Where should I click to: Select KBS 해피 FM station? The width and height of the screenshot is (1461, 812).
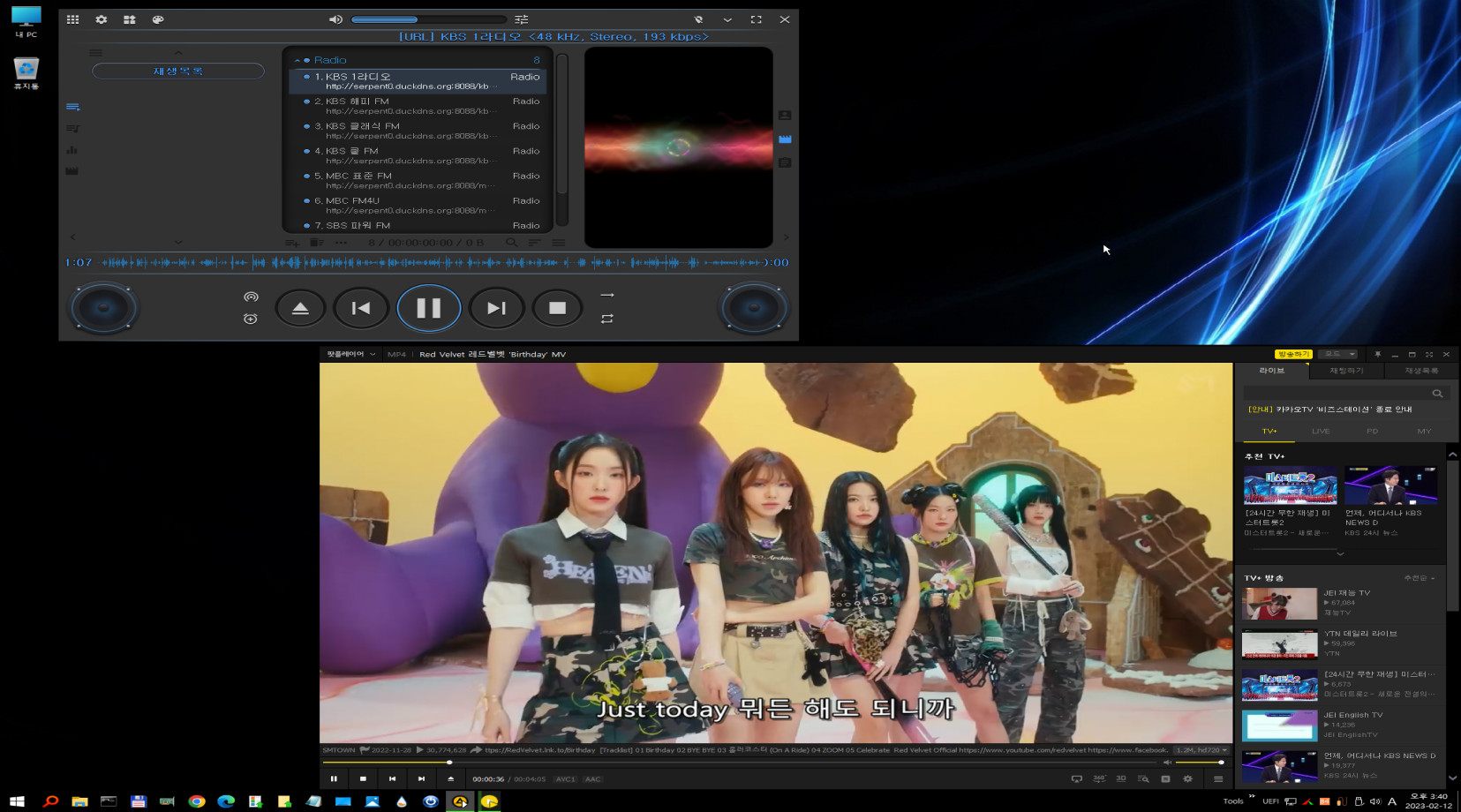[x=418, y=106]
